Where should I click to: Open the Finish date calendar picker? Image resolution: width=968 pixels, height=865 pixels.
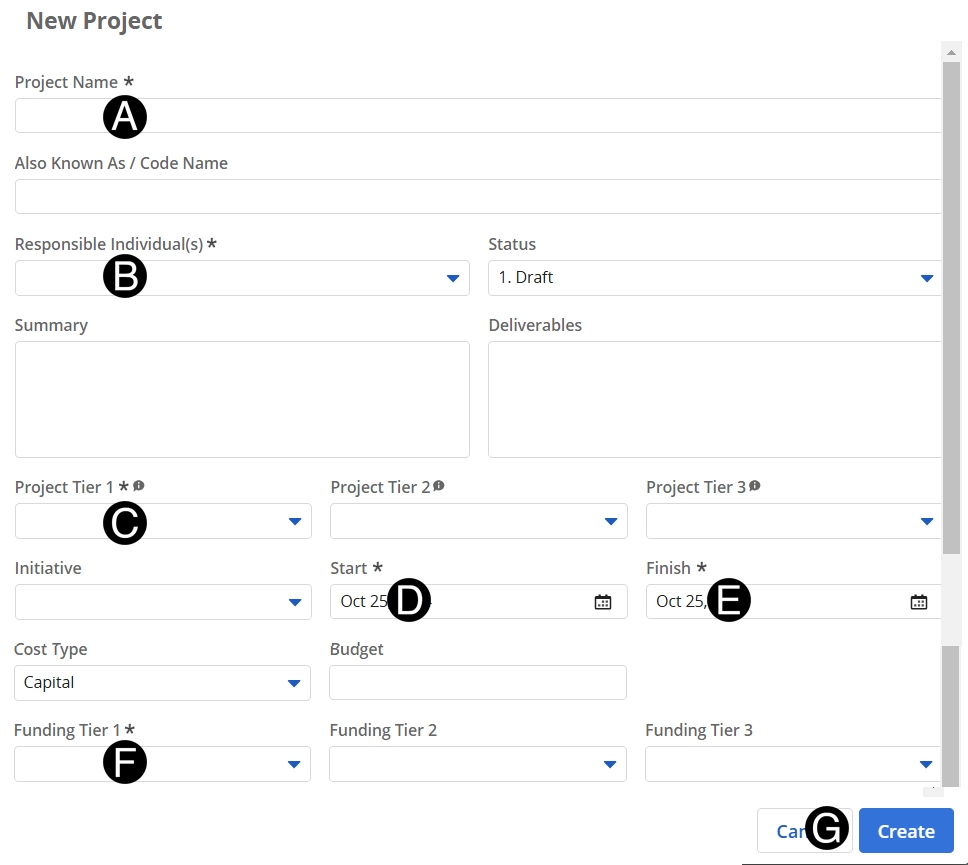918,602
